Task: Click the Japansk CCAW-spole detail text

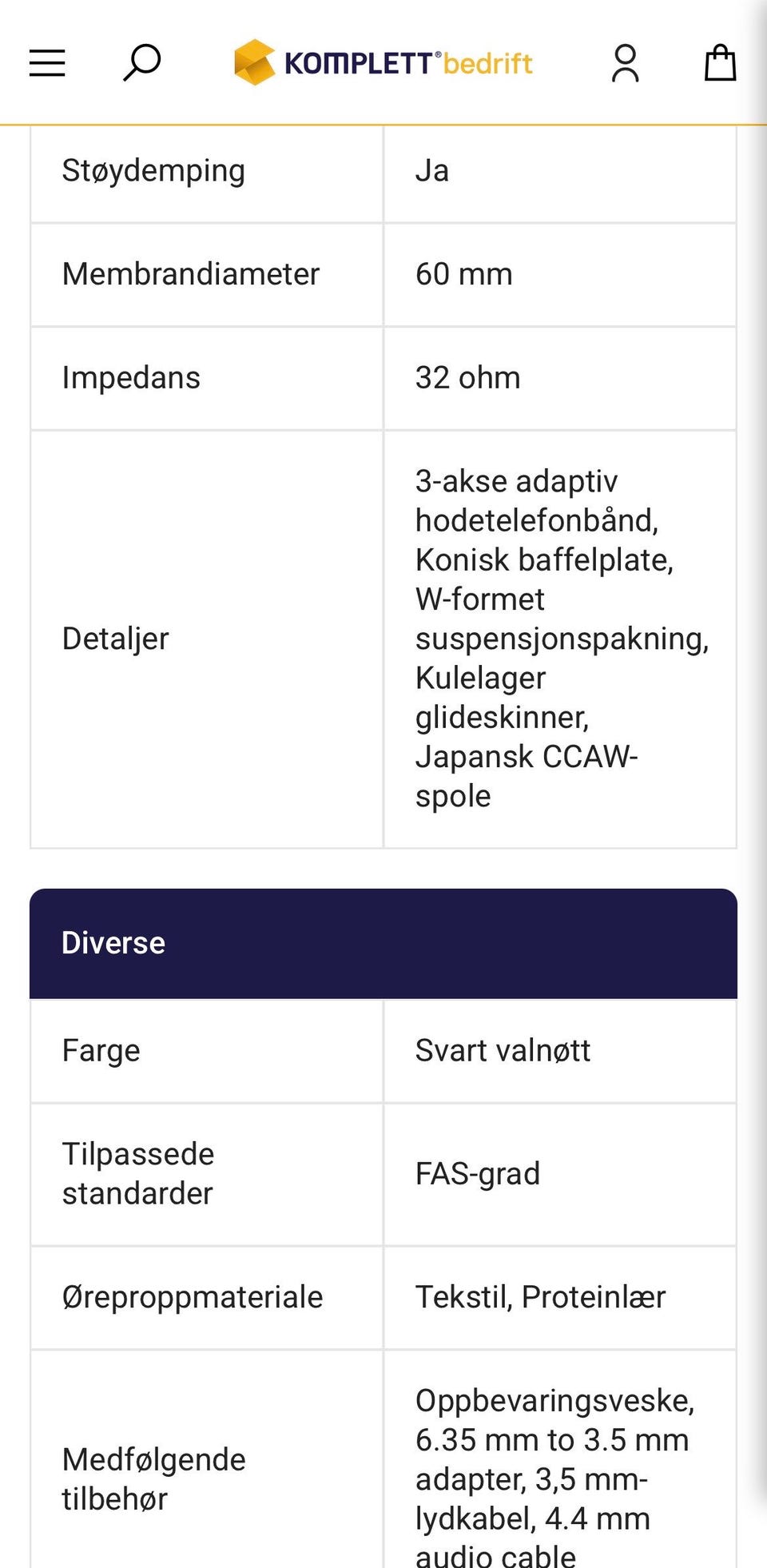Action: point(527,776)
